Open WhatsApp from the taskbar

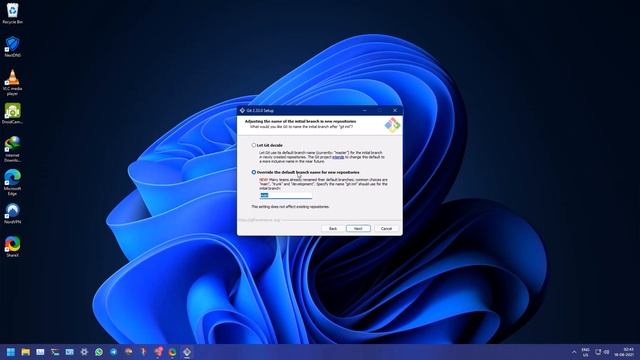(x=99, y=352)
